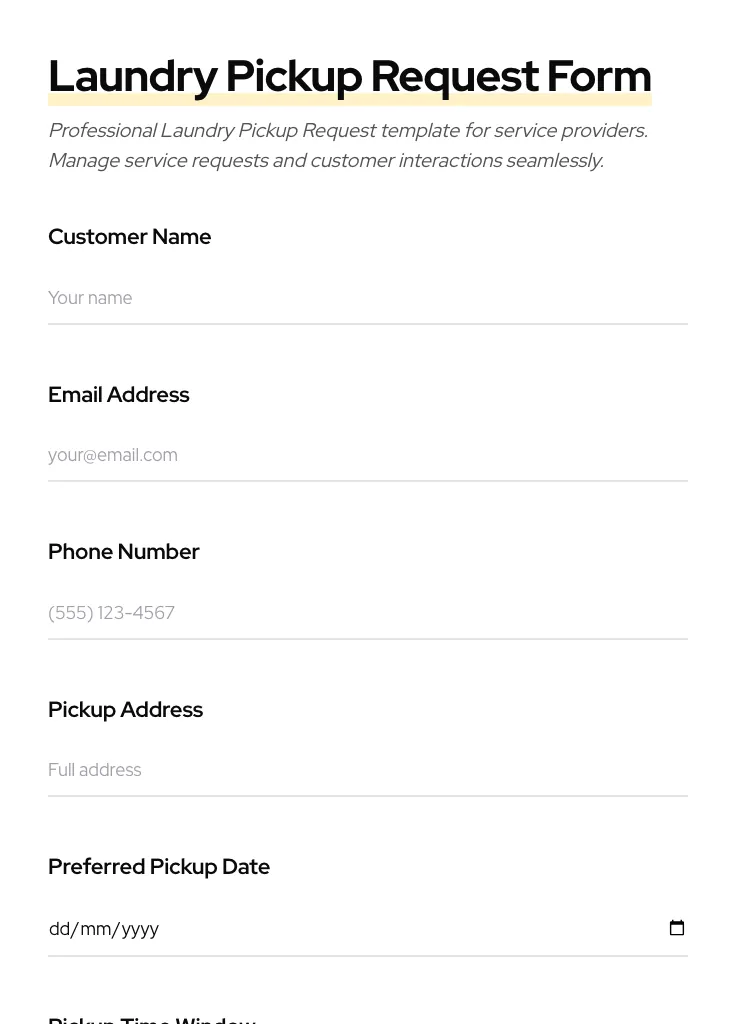736x1024 pixels.
Task: Open the calendar picker icon
Action: (x=677, y=928)
